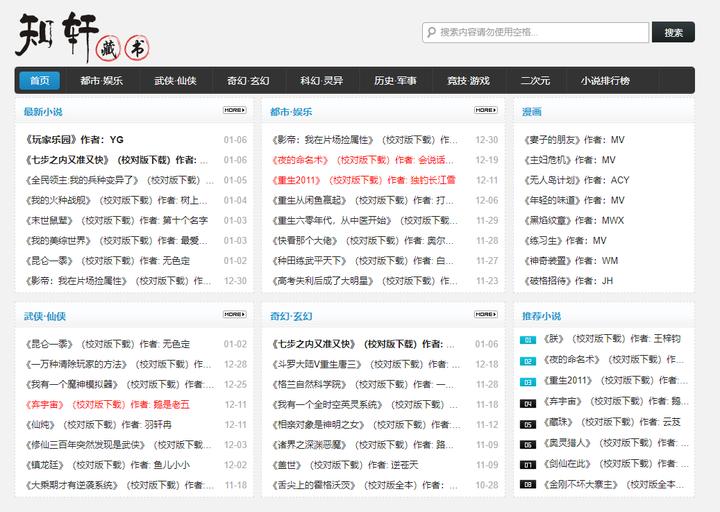Open 二次元 navigation menu item
This screenshot has width=720, height=512.
click(535, 81)
